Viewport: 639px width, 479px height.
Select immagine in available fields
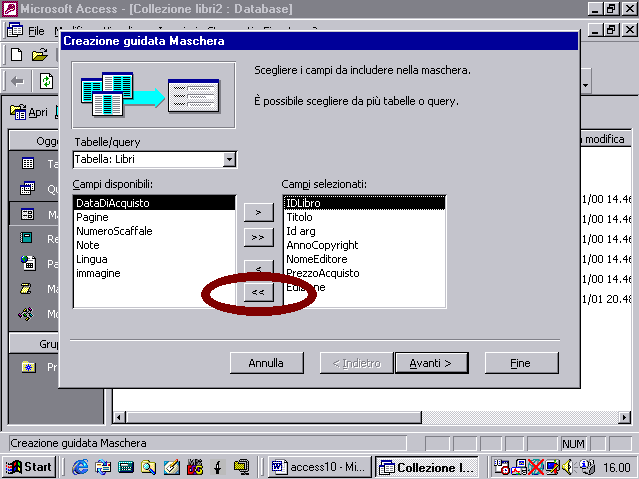coord(154,273)
